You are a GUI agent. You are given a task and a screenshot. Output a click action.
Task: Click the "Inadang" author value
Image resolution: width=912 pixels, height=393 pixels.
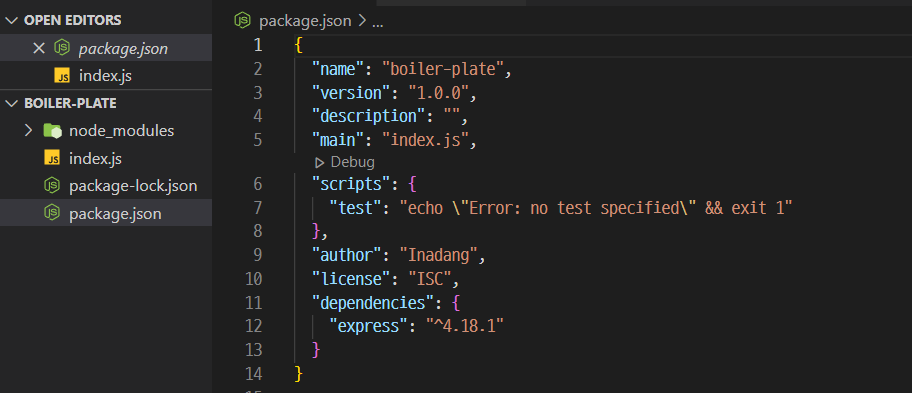(438, 255)
